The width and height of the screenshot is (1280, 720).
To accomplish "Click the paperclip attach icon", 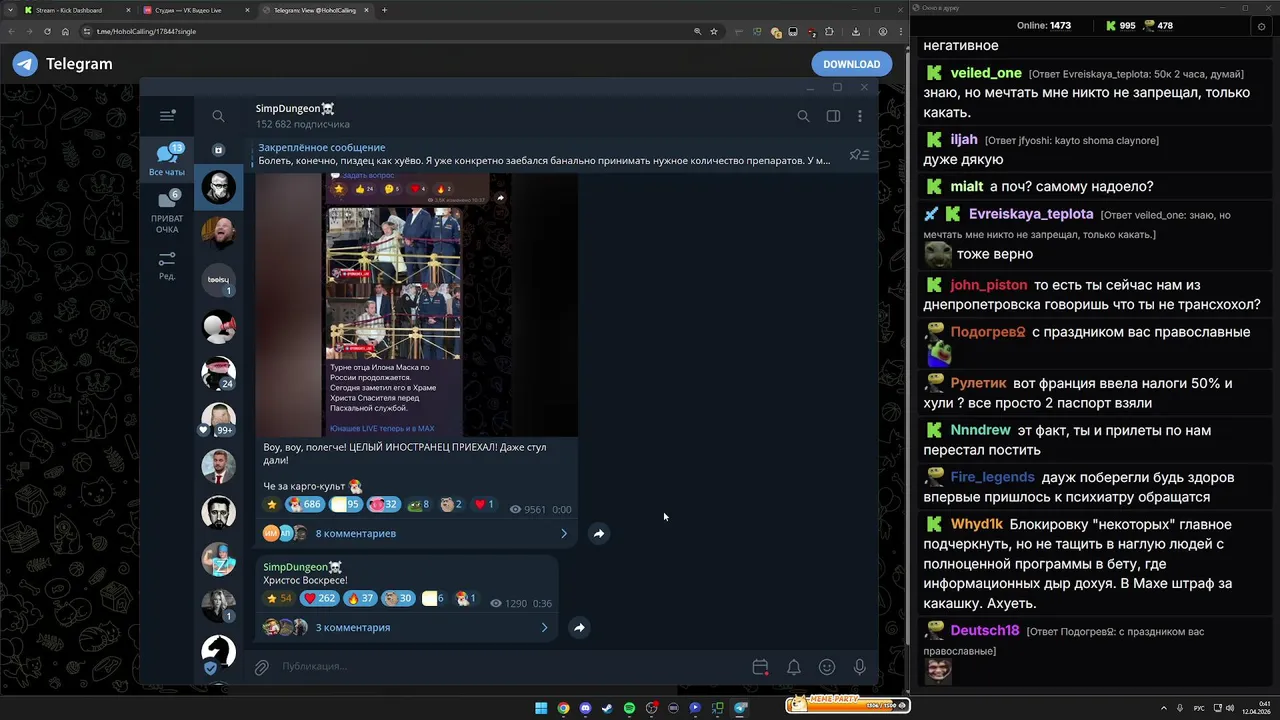I will (x=261, y=667).
